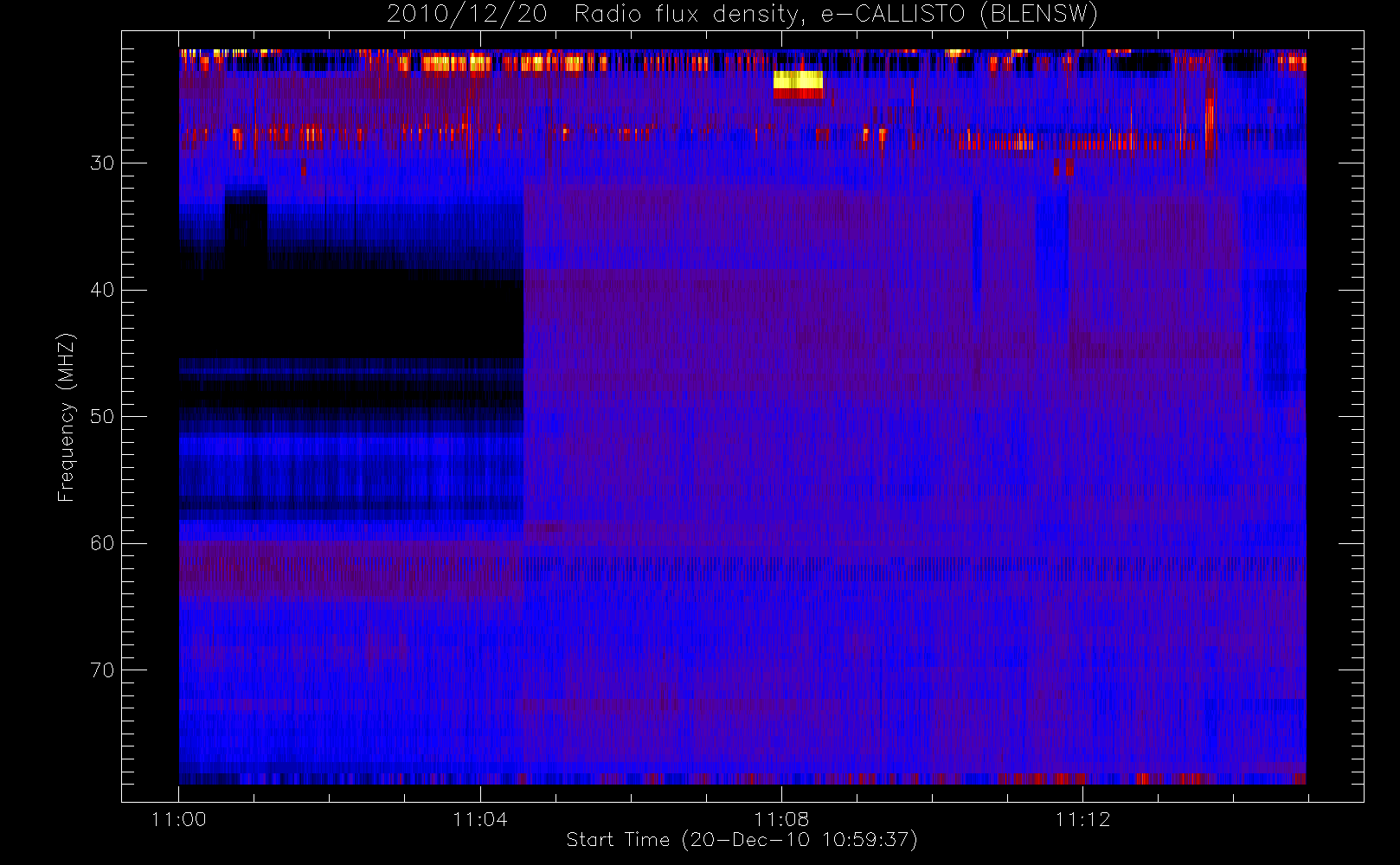1400x865 pixels.
Task: Click the plot title "Radio flux density, e-CALLISTO (BLENSW)"
Action: [x=835, y=15]
